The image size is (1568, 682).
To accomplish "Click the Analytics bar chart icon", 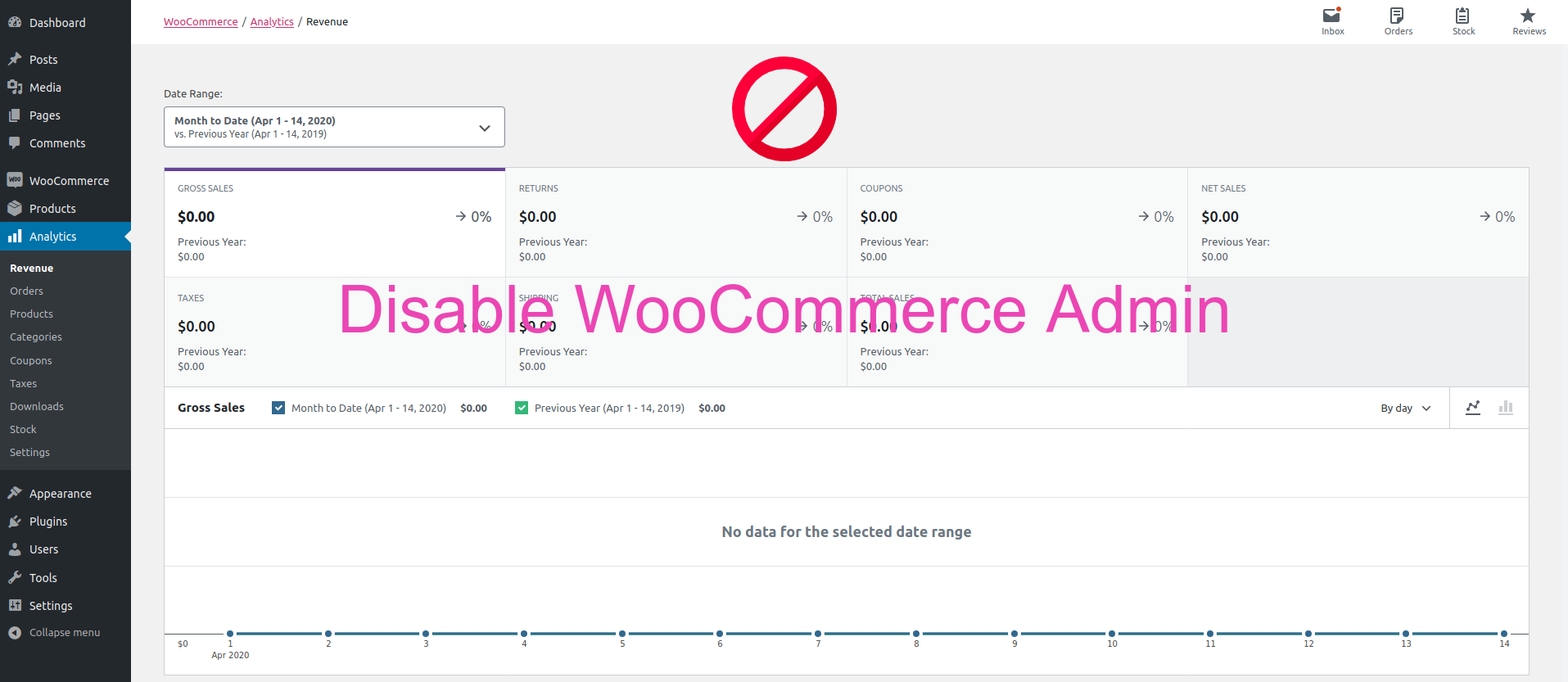I will [x=15, y=236].
